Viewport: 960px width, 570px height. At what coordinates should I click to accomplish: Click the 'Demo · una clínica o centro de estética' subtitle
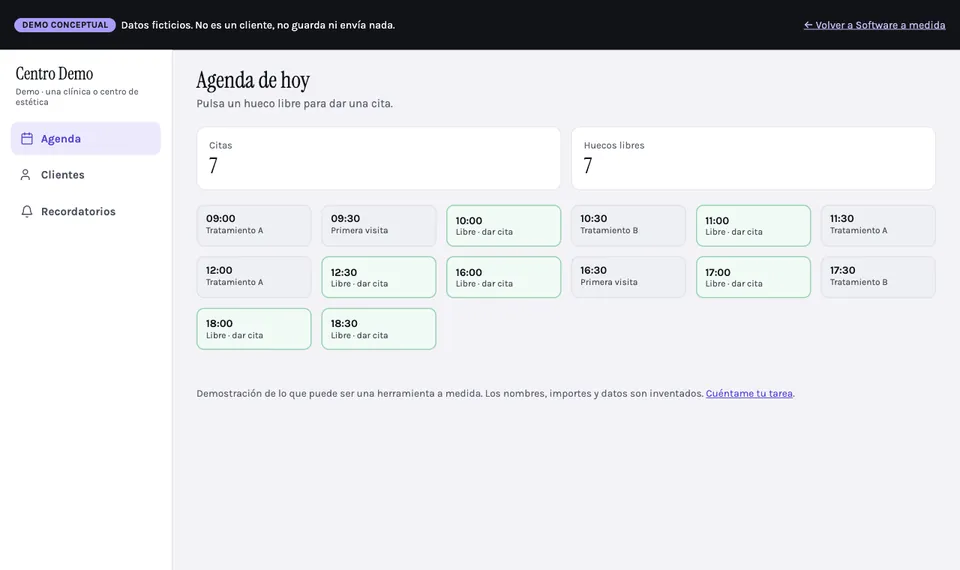(77, 97)
